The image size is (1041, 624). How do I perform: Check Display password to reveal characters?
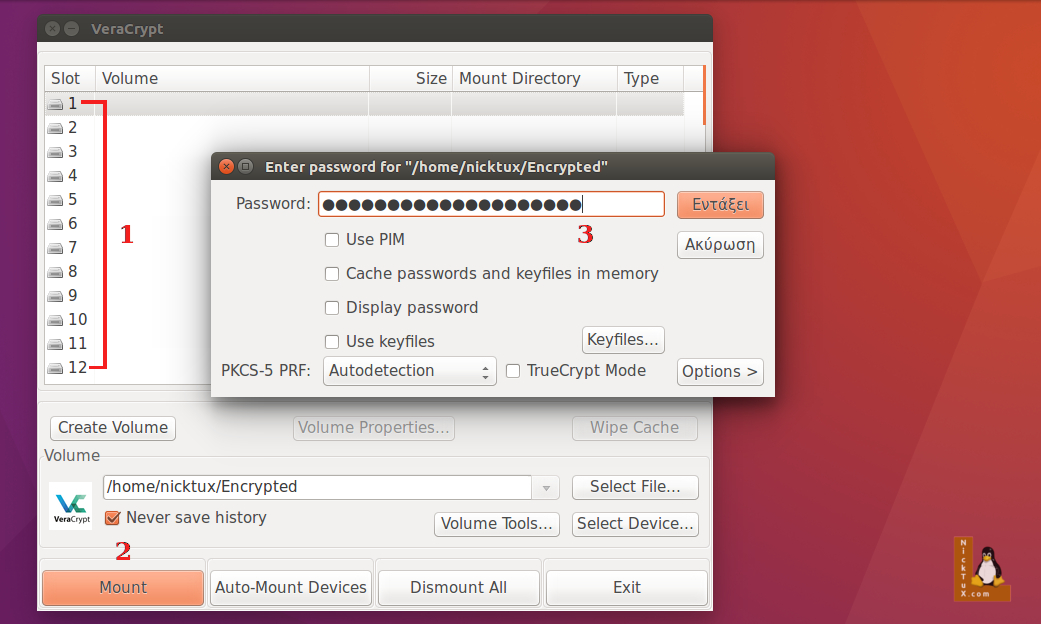tap(331, 307)
